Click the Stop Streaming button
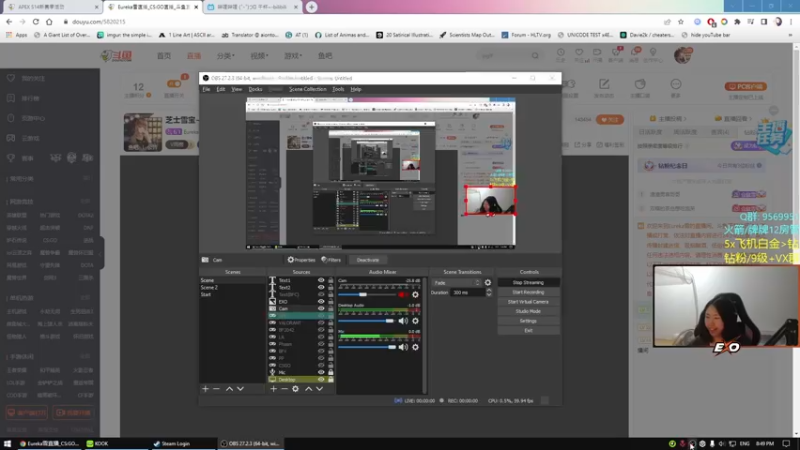This screenshot has width=800, height=450. 528,283
